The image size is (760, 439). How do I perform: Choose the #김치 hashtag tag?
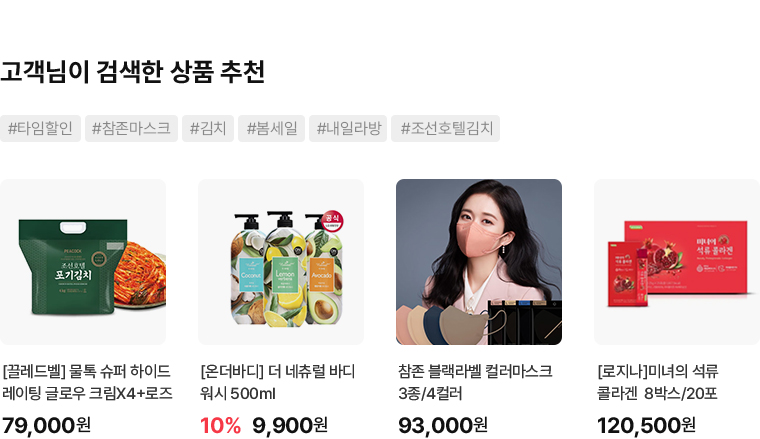pyautogui.click(x=208, y=128)
